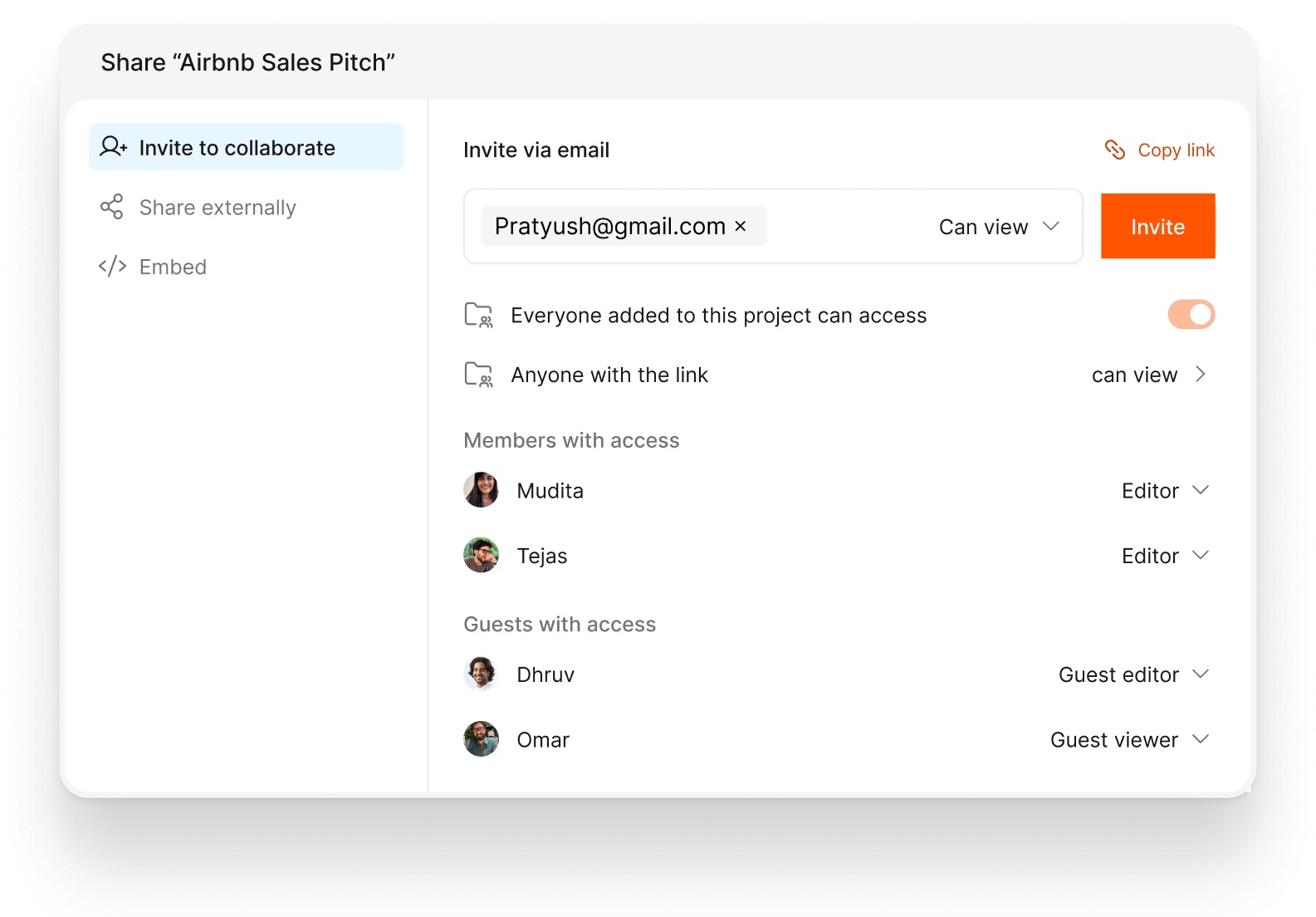Image resolution: width=1316 pixels, height=917 pixels.
Task: Change Tejas's Editor role dropdown
Action: click(1165, 556)
